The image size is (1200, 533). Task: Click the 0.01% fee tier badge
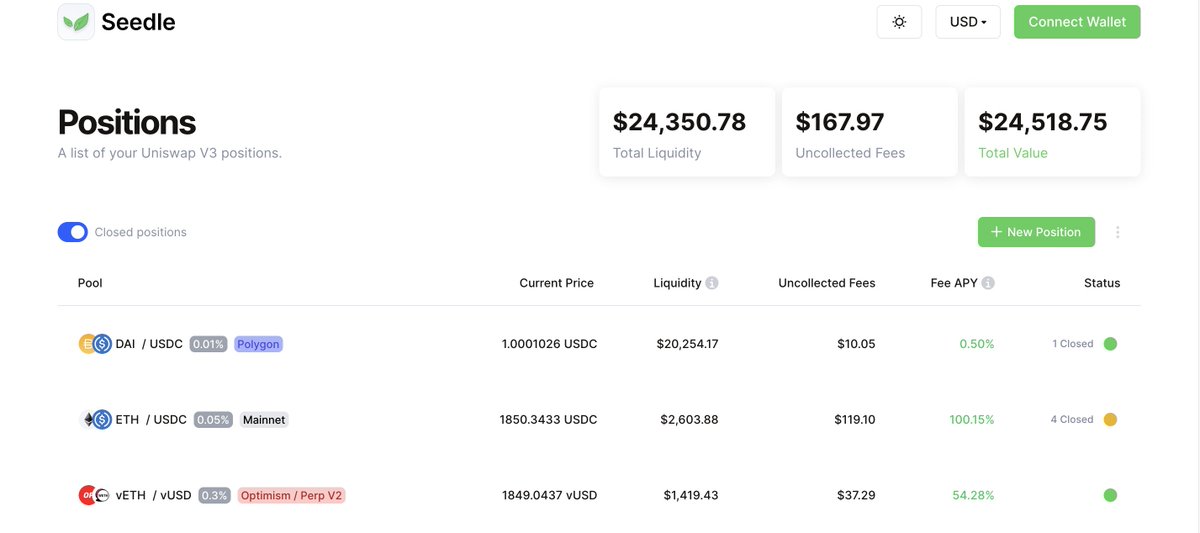209,344
